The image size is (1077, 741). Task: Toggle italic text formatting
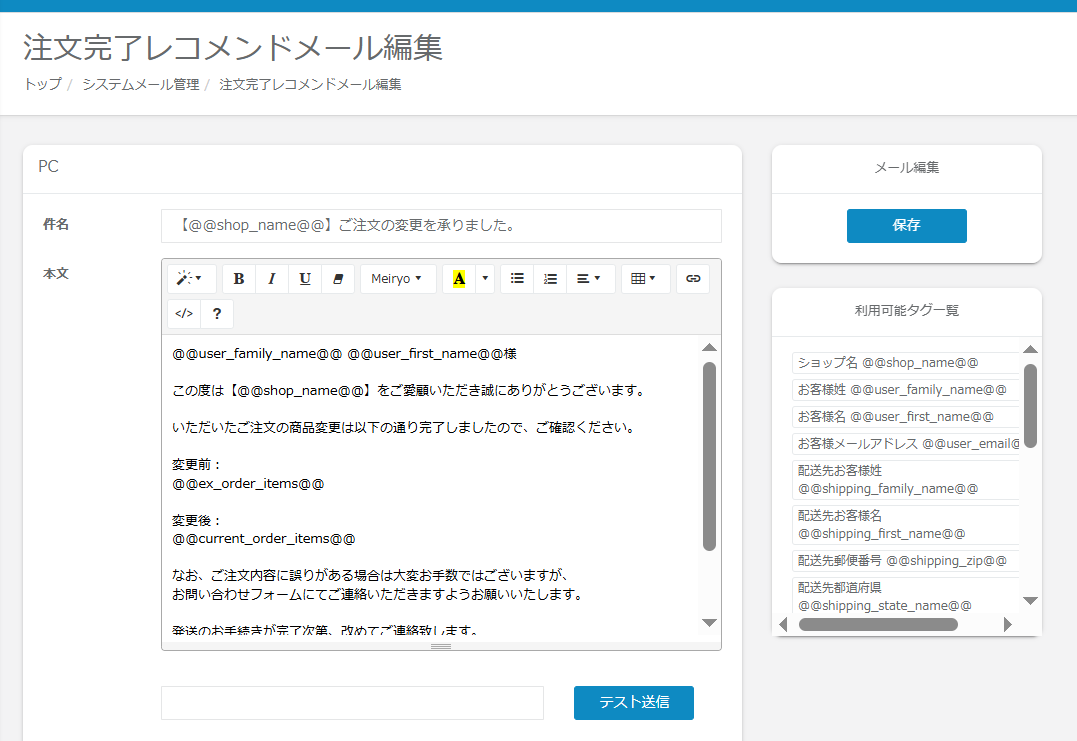click(272, 279)
